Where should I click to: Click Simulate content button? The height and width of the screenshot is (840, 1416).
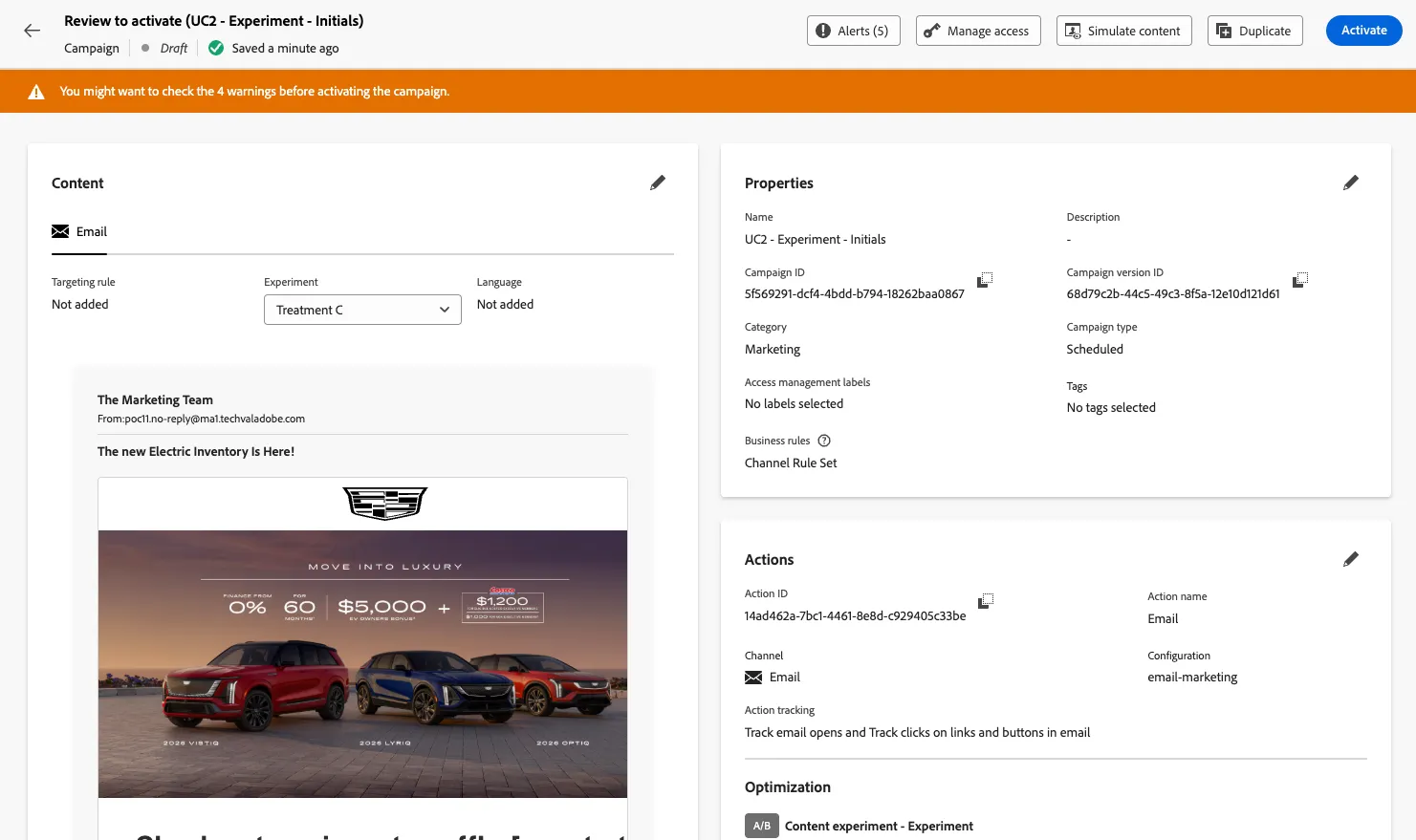[1124, 31]
